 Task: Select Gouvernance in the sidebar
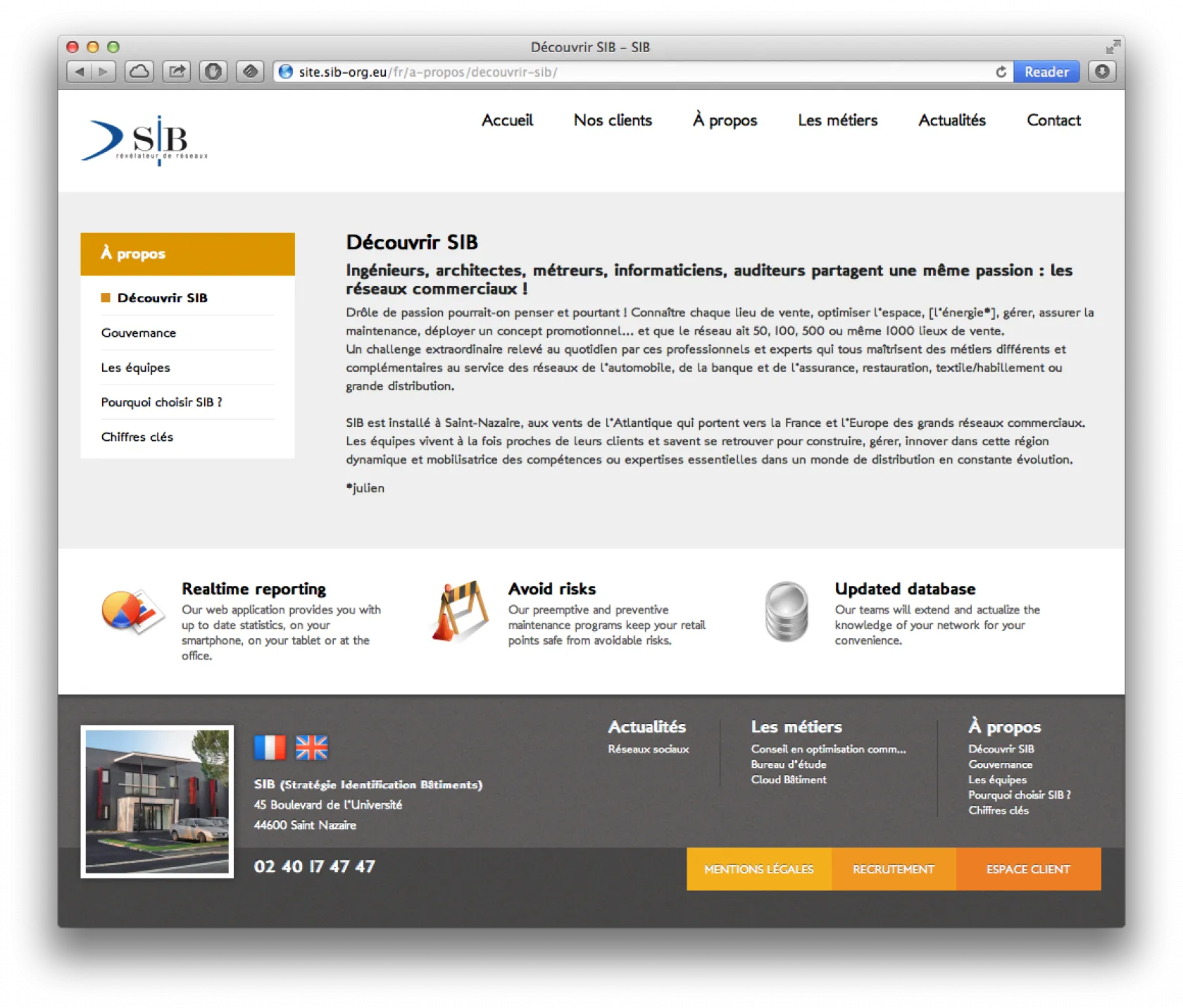pyautogui.click(x=139, y=332)
